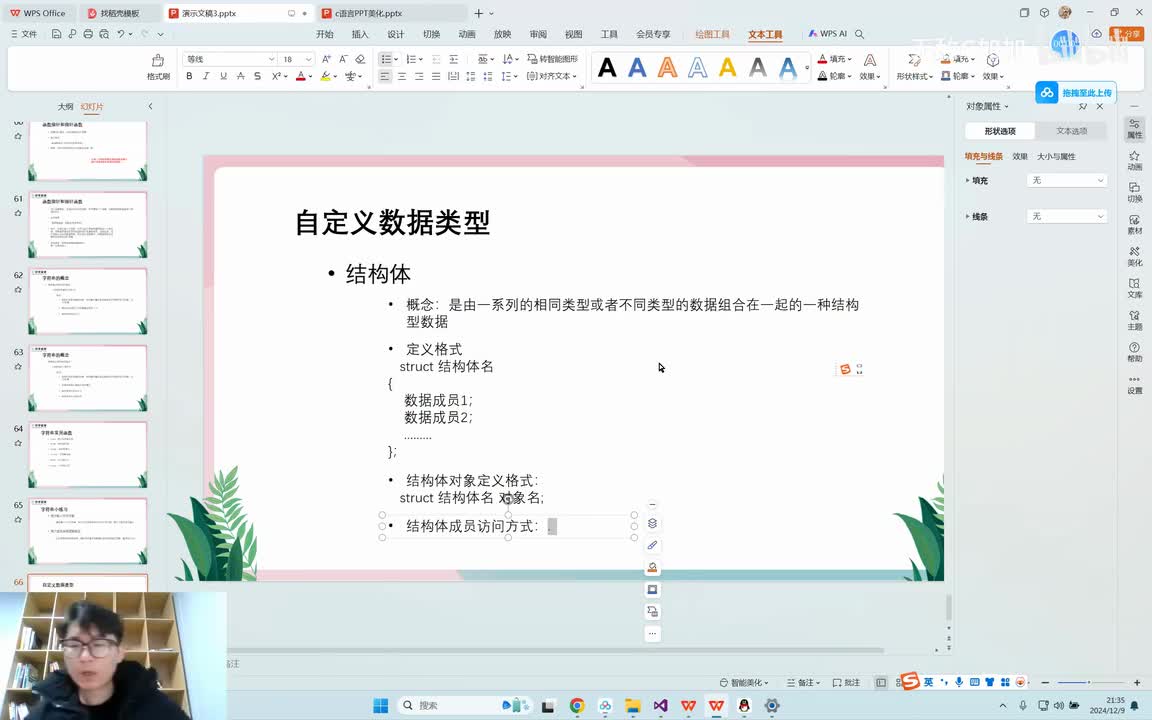Click the undo arrow icon

pos(120,34)
